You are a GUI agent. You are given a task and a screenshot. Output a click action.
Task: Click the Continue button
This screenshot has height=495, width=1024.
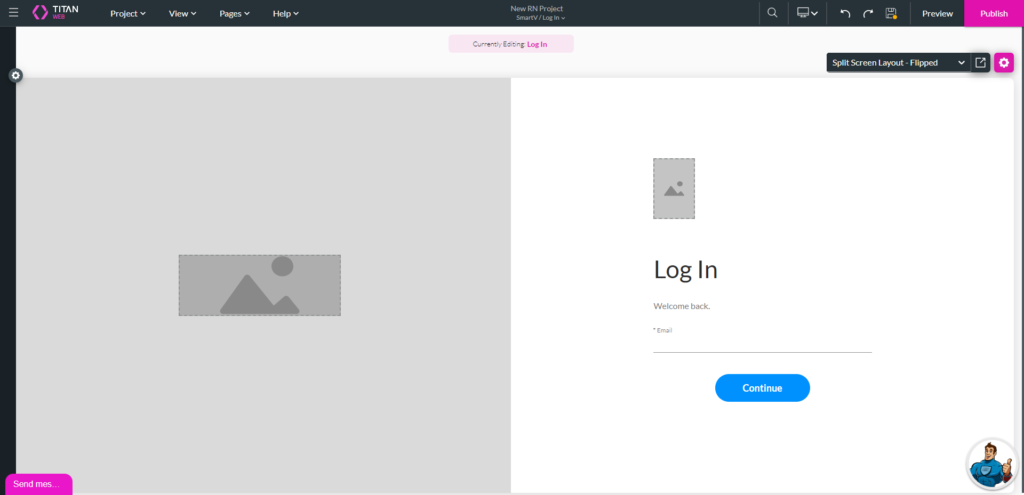762,388
